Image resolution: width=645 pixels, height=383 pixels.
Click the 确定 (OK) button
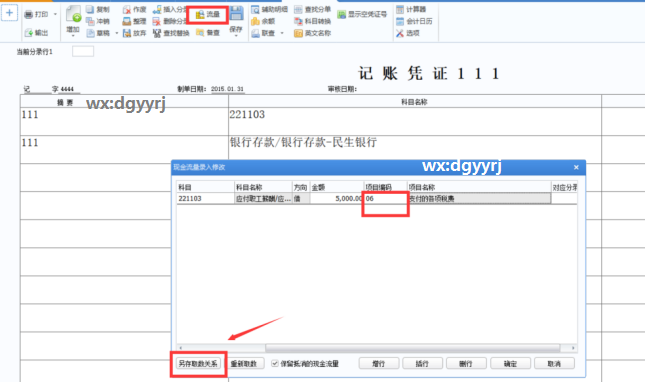[510, 364]
